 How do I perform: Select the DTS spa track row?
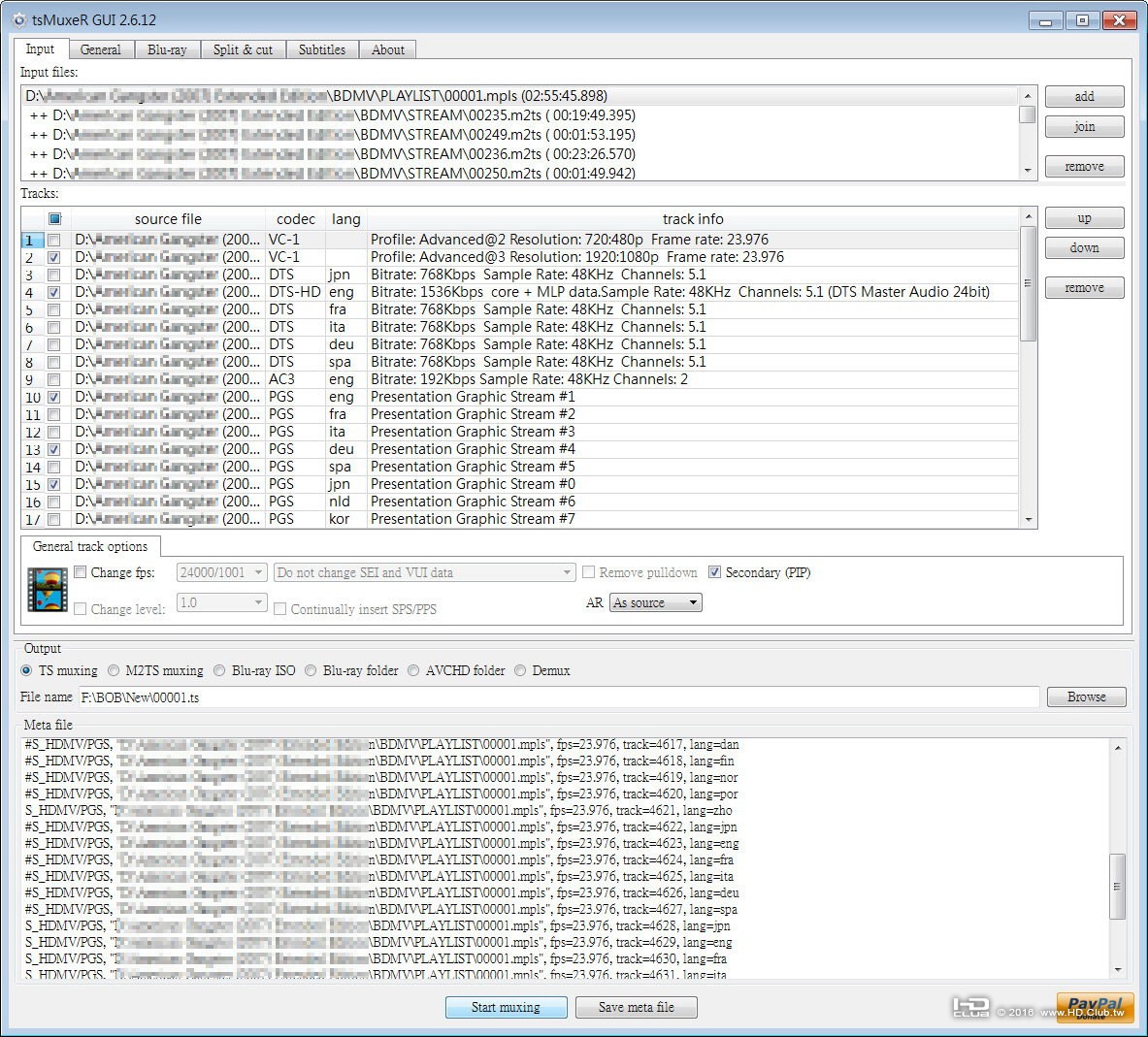(x=520, y=362)
